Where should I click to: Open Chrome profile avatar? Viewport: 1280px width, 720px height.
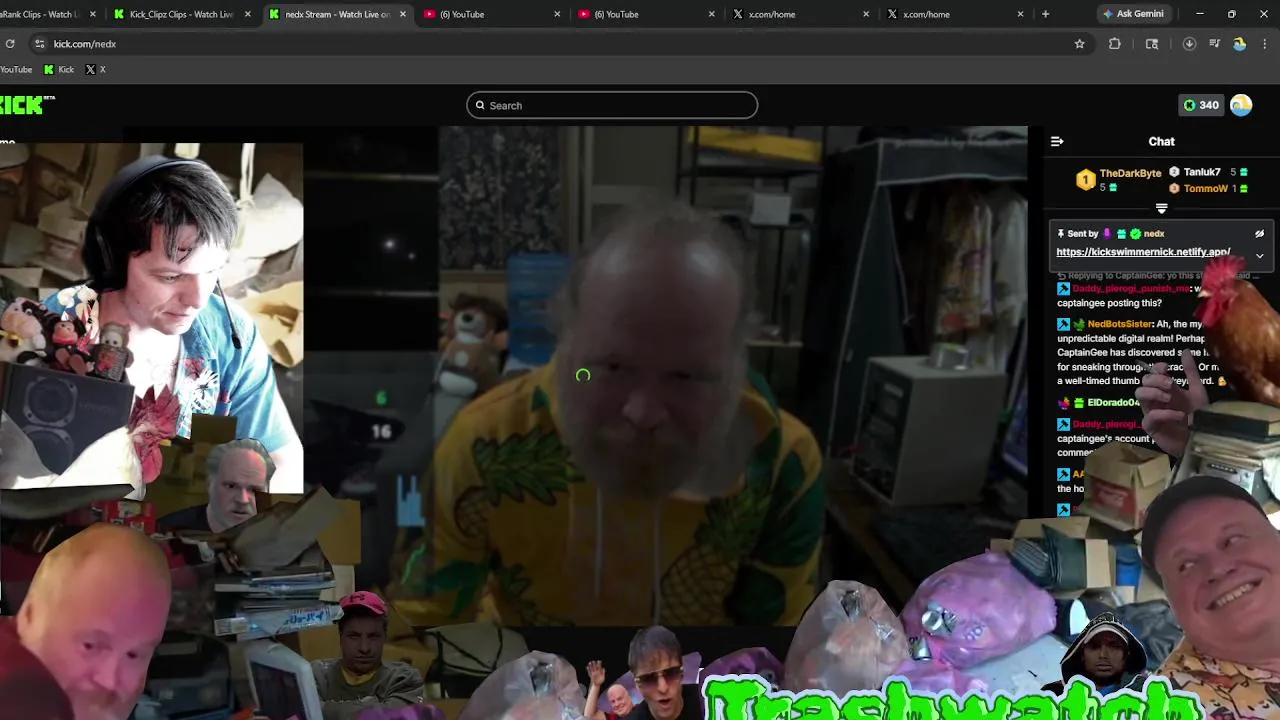tap(1240, 44)
